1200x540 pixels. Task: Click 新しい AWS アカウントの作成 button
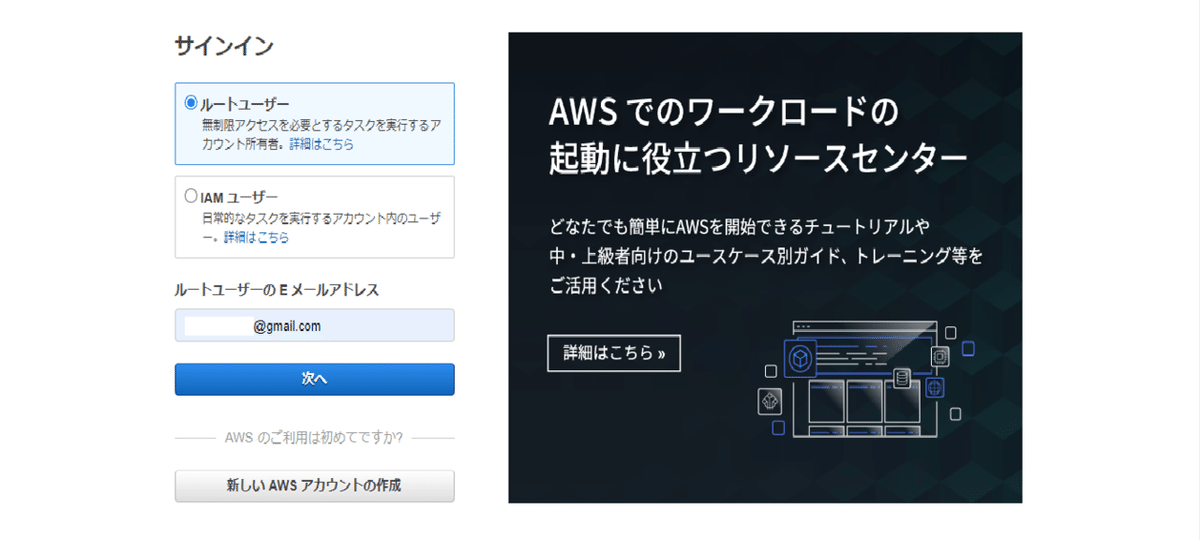[314, 486]
